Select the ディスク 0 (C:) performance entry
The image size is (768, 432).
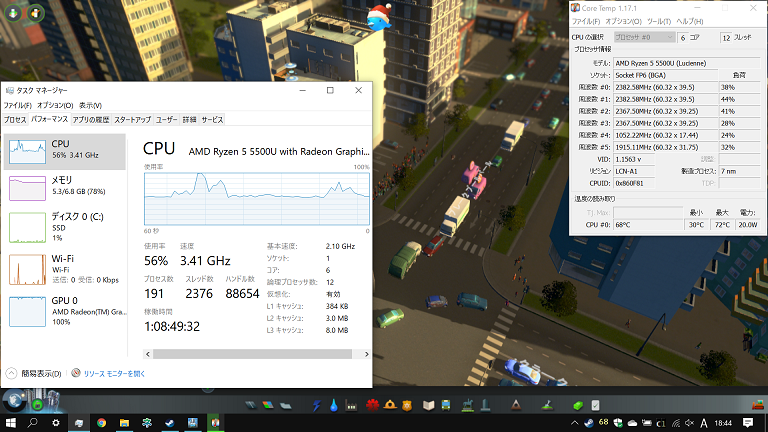point(65,227)
